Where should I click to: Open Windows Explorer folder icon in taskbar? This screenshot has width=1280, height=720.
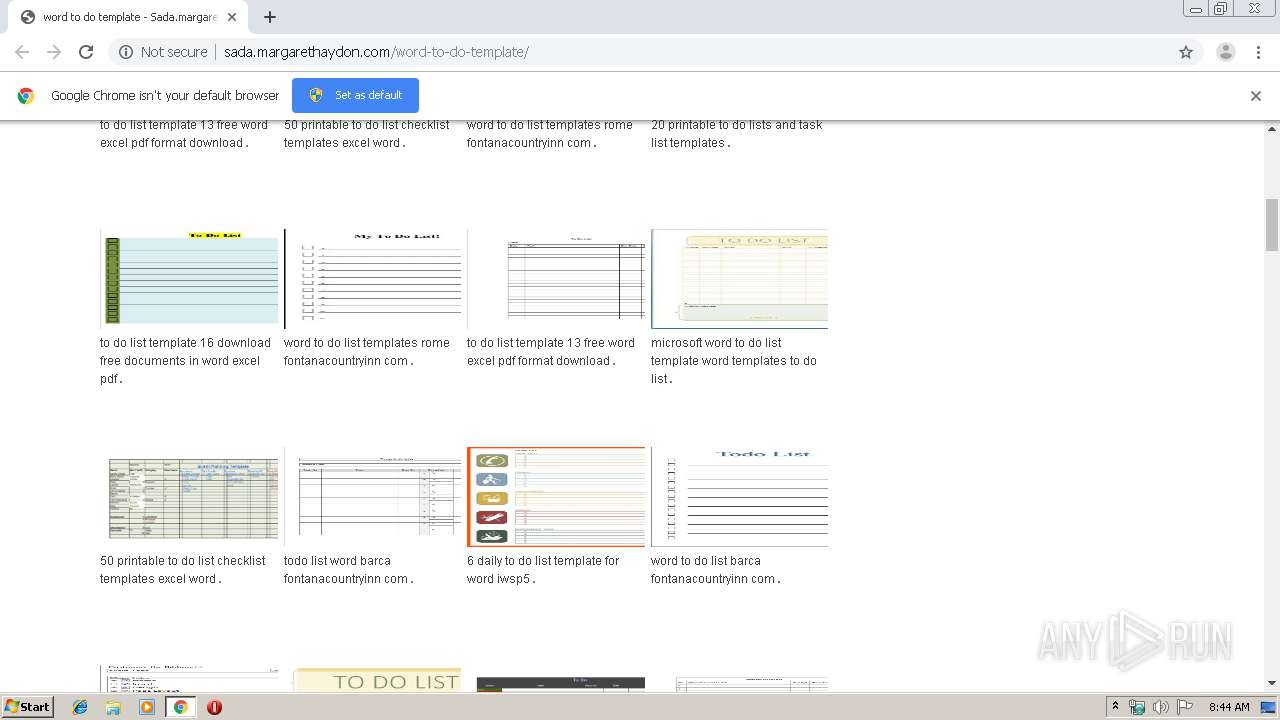pyautogui.click(x=113, y=707)
